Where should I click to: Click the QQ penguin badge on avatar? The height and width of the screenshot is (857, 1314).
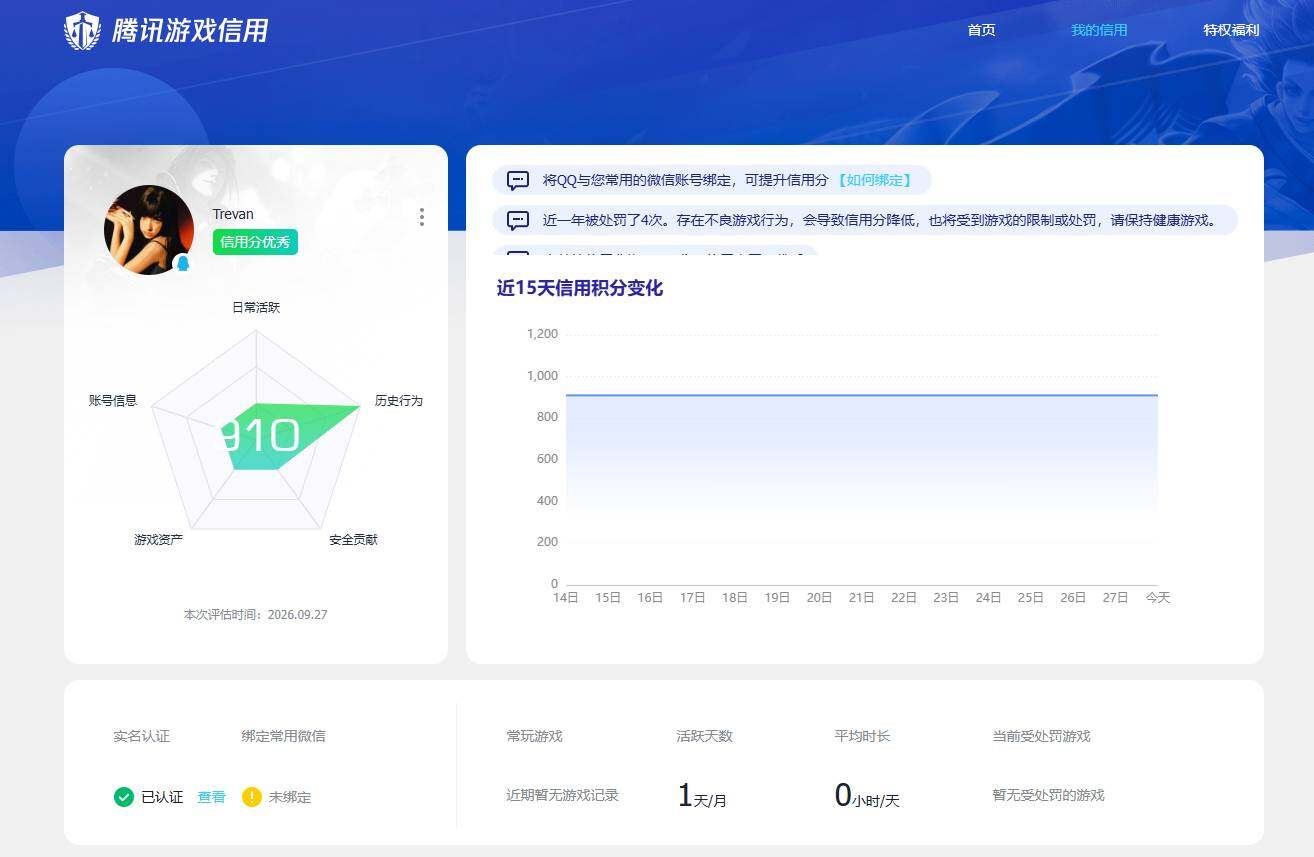point(183,263)
